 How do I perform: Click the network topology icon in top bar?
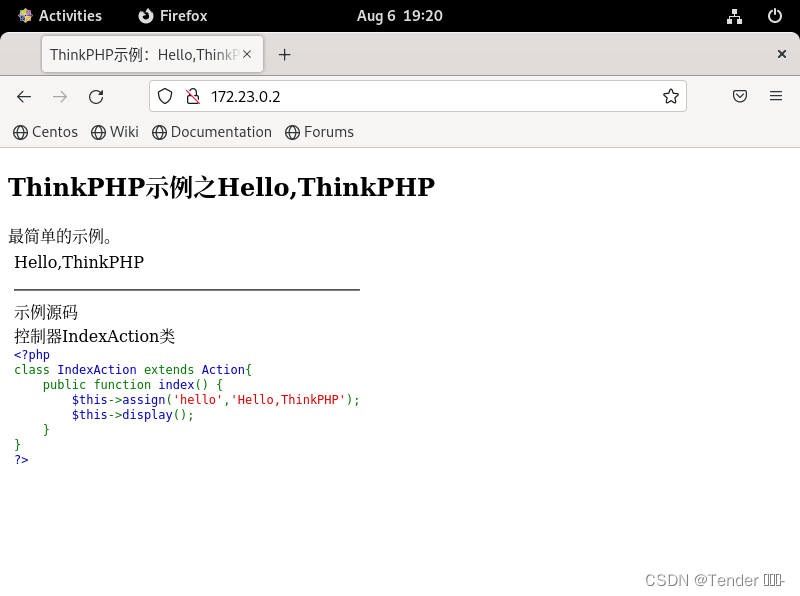(x=734, y=15)
